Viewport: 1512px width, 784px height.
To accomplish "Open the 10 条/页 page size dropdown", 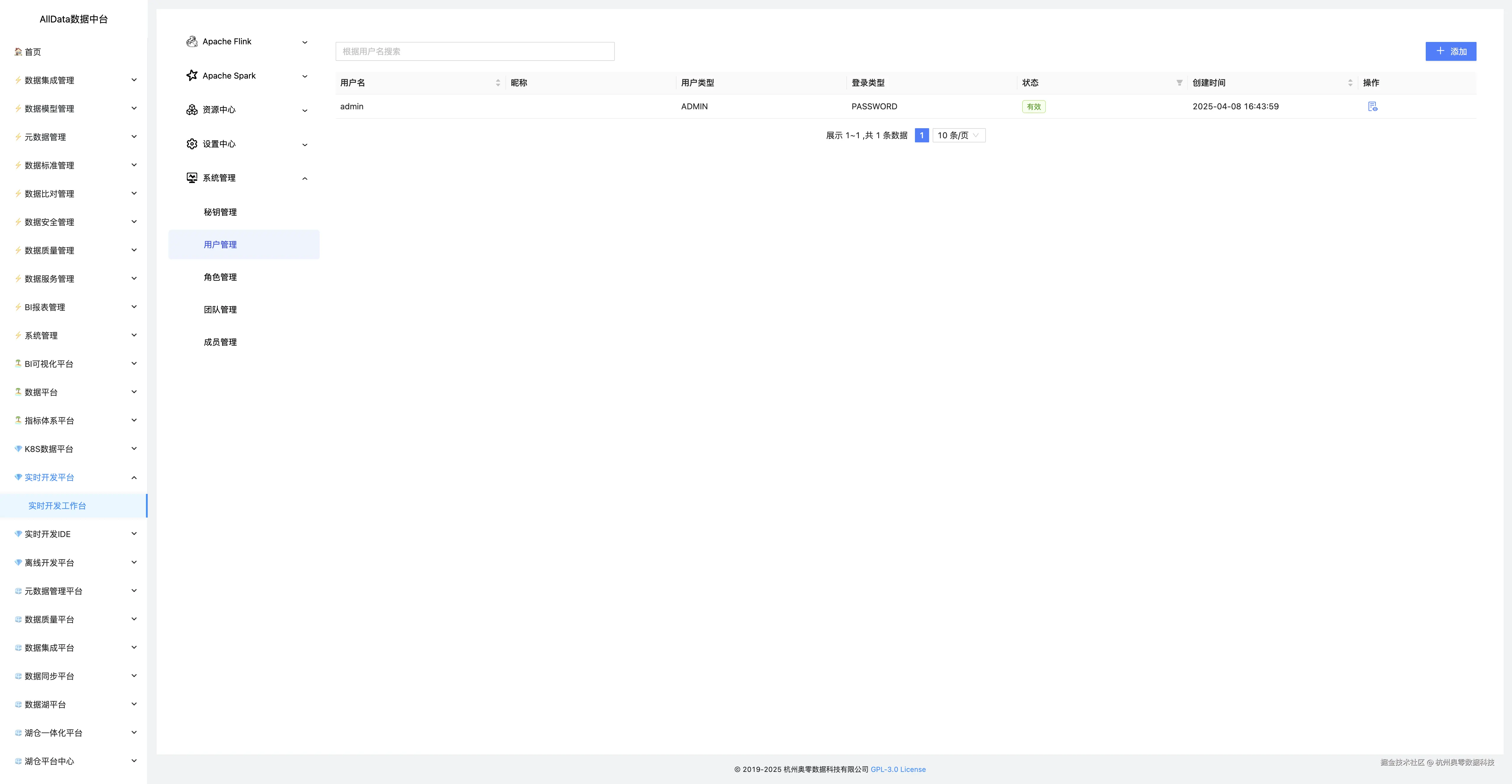I will [958, 136].
